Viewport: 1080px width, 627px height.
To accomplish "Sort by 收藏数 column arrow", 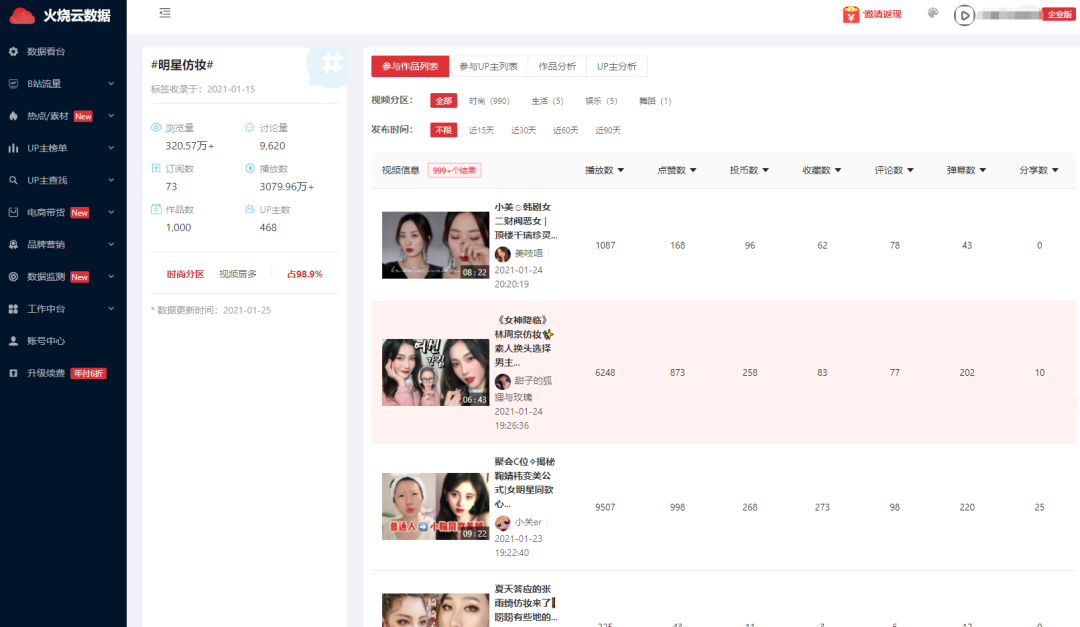I will pos(838,170).
